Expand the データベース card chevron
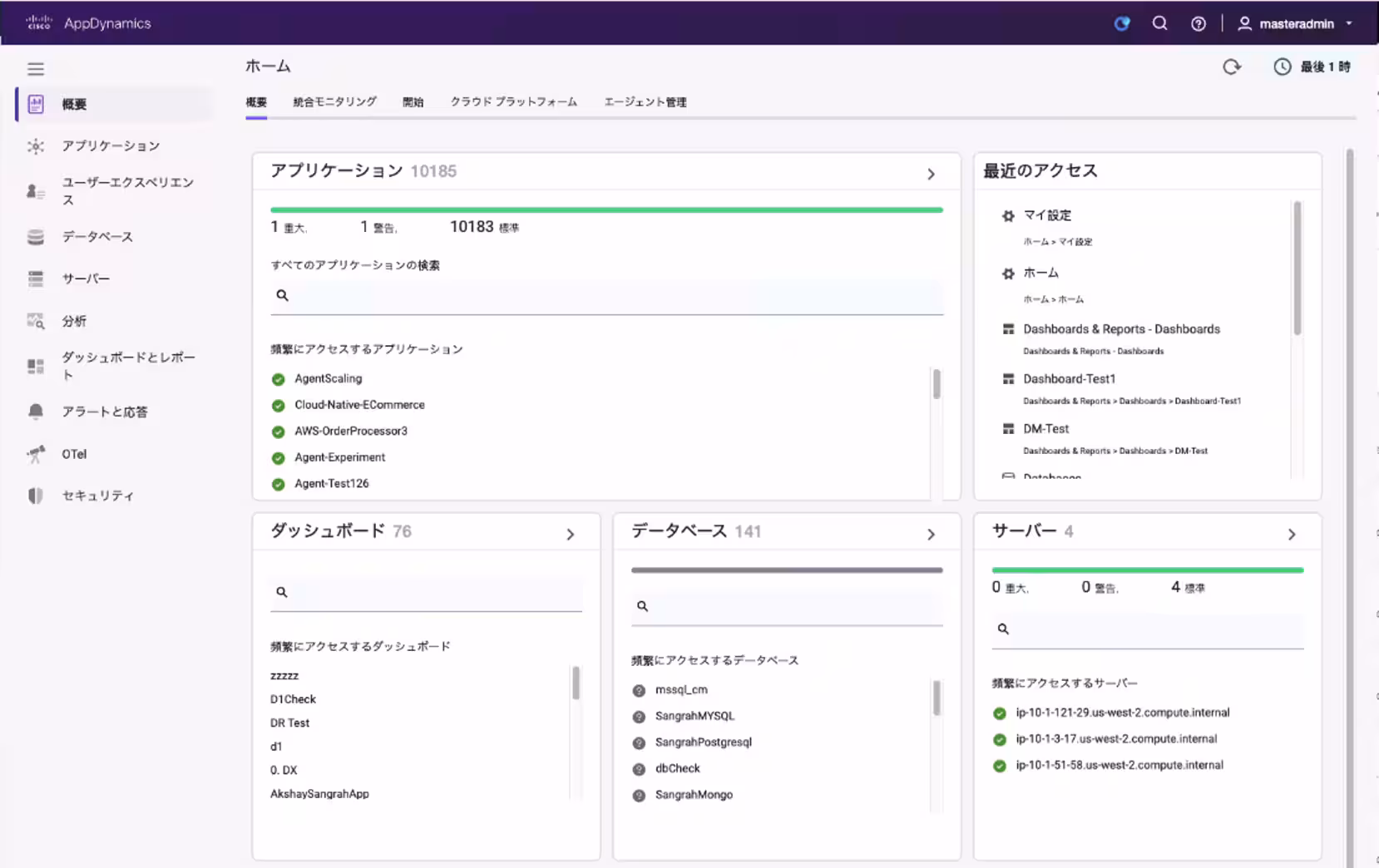1379x868 pixels. click(x=931, y=535)
